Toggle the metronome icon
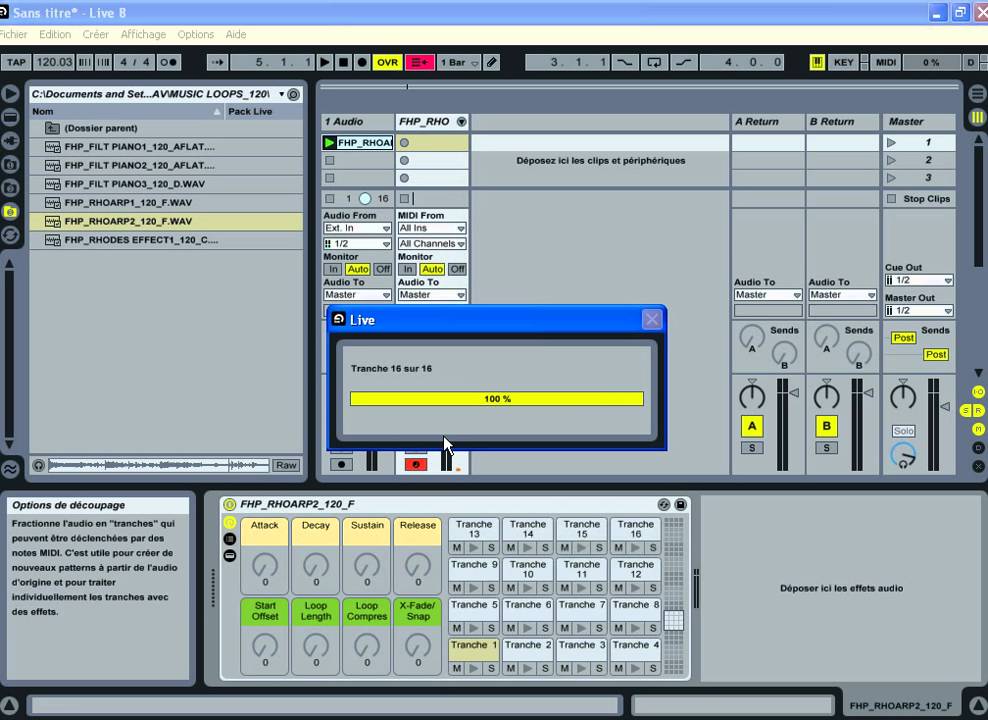The height and width of the screenshot is (720, 988). [x=169, y=62]
